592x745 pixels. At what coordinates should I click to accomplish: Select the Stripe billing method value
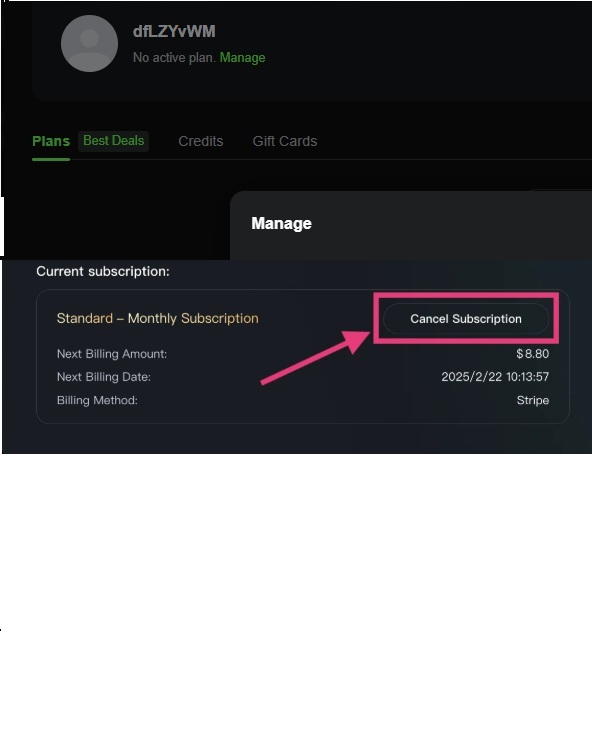(x=533, y=400)
